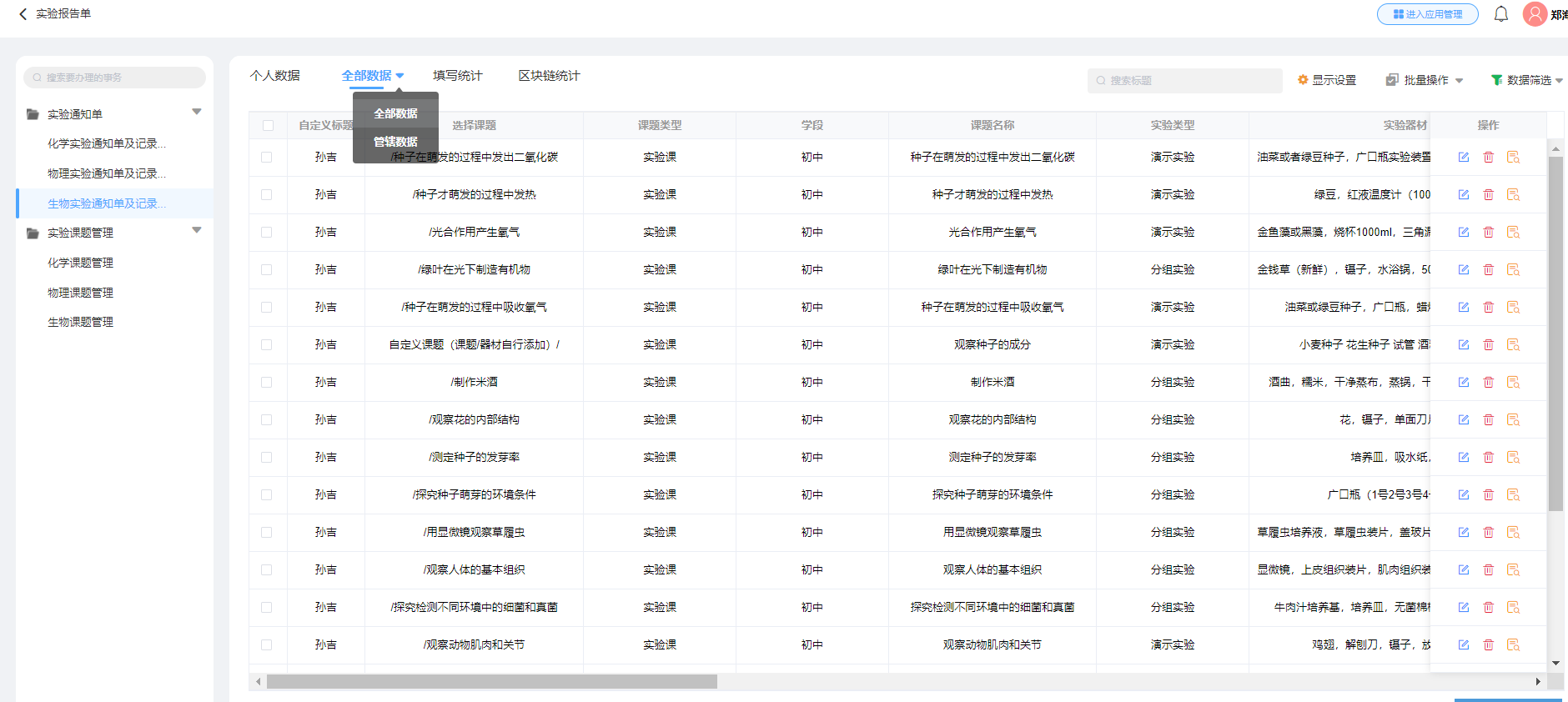Image resolution: width=1568 pixels, height=702 pixels.
Task: Delete the 种子才萌发的过程中发热 row
Action: click(1489, 194)
